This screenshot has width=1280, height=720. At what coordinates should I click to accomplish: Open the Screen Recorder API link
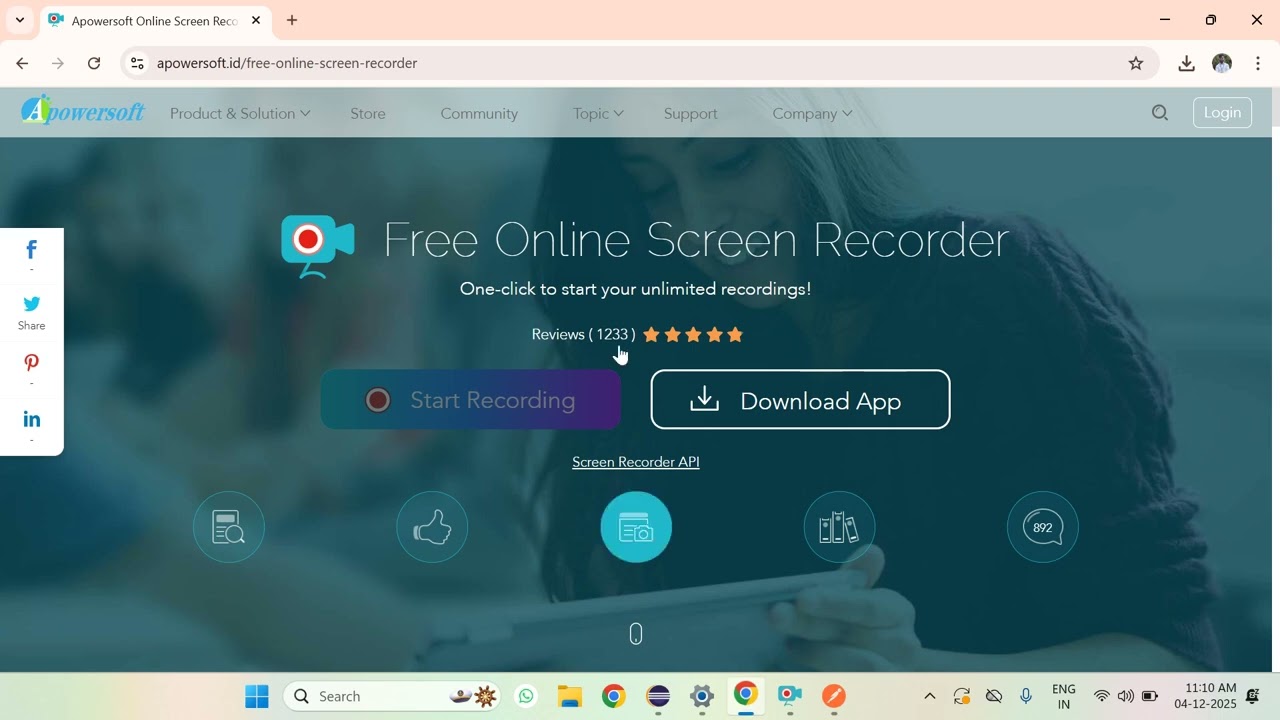tap(636, 462)
